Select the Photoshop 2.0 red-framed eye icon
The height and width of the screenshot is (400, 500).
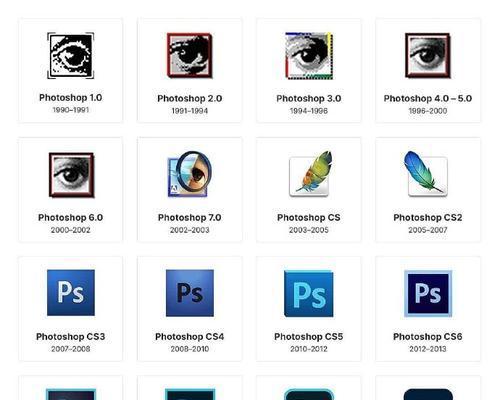click(x=190, y=56)
